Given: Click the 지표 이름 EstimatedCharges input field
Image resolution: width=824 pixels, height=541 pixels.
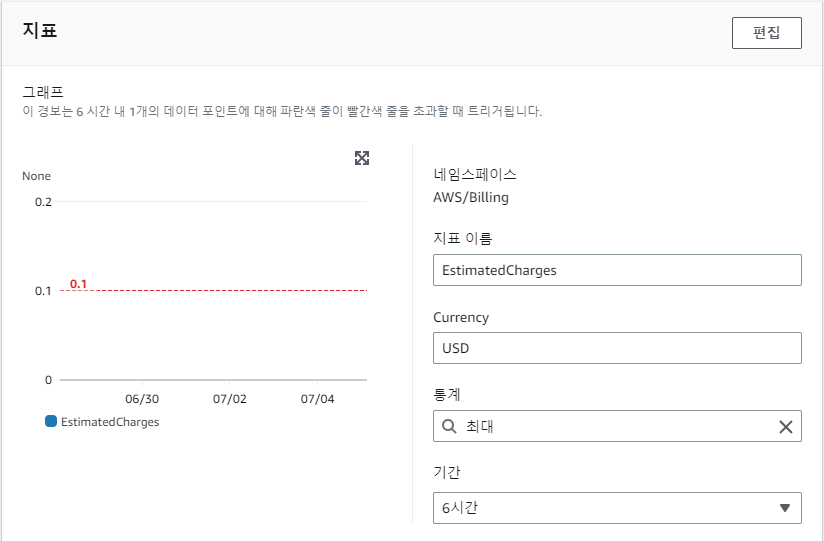Looking at the screenshot, I should pos(617,270).
